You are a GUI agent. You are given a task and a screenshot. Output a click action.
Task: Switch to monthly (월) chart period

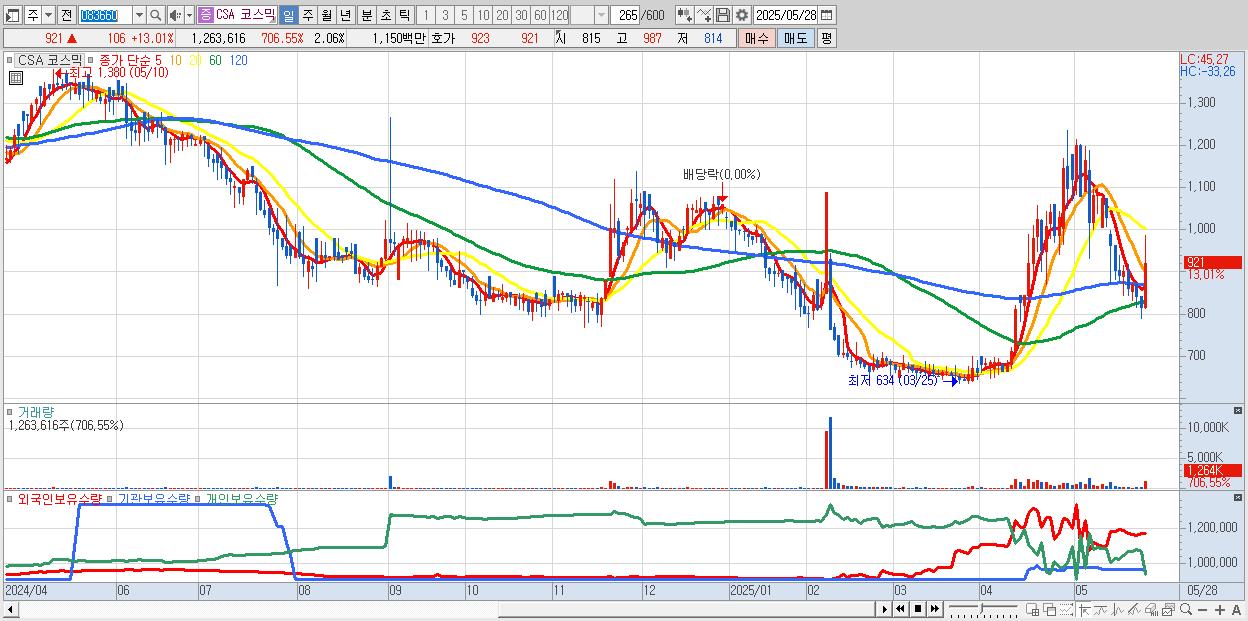click(326, 15)
